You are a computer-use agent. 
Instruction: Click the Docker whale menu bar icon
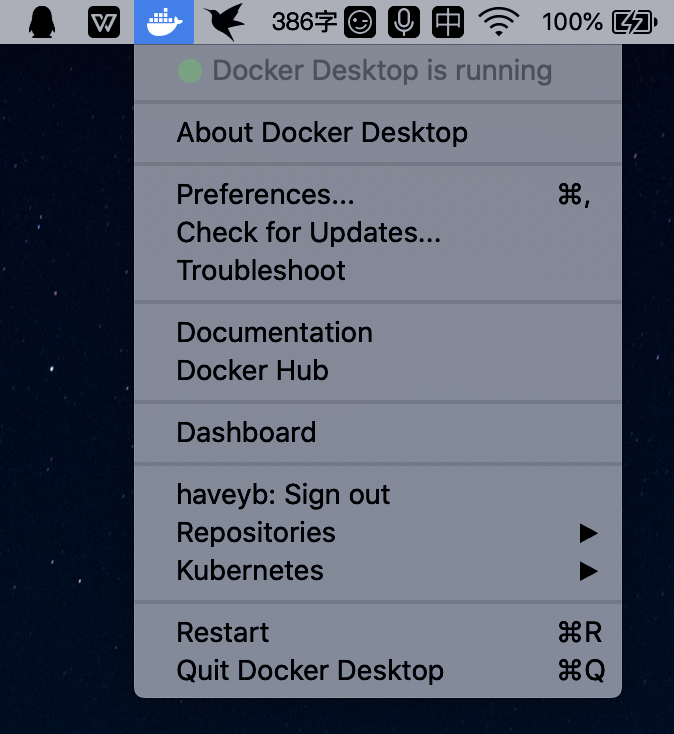164,22
